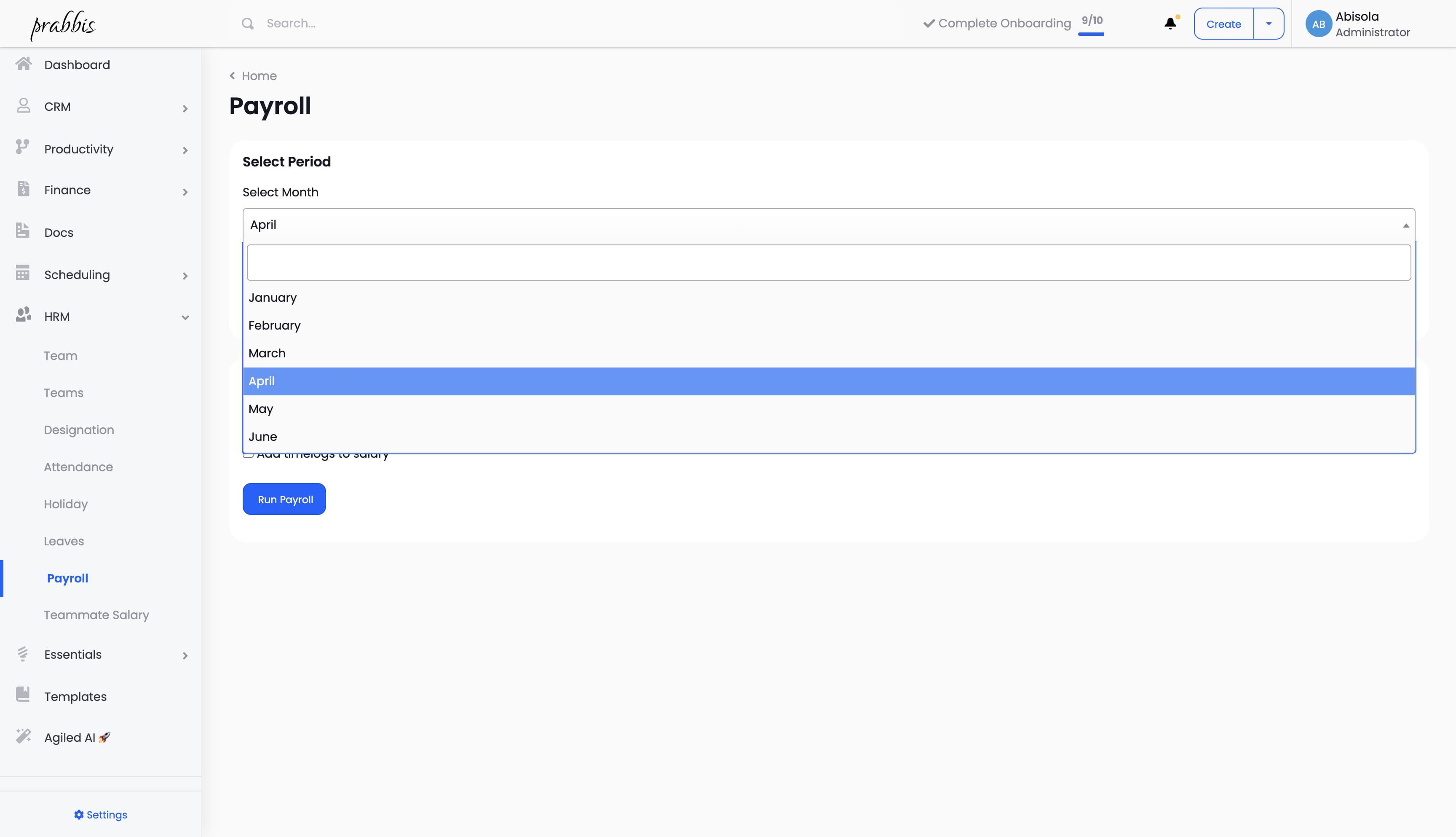Pick the highlighted April option
Viewport: 1456px width, 837px height.
829,381
